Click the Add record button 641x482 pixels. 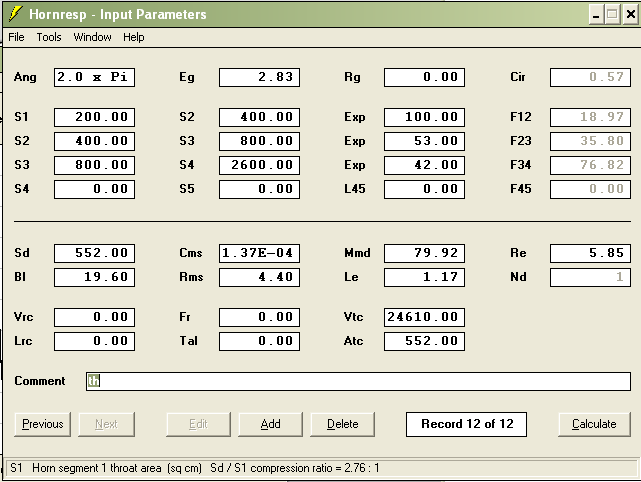tap(270, 424)
